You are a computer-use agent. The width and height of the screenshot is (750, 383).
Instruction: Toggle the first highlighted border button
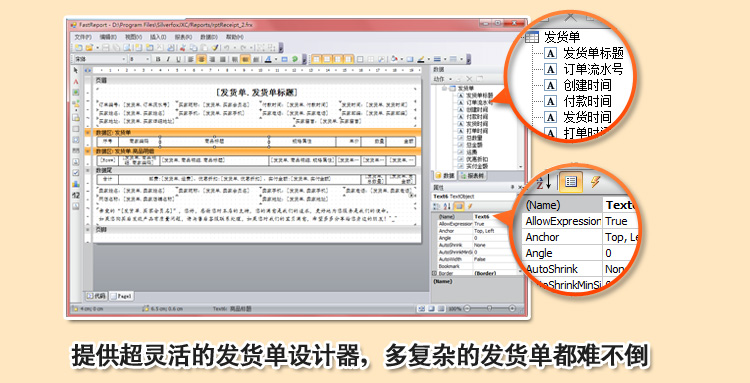(316, 59)
